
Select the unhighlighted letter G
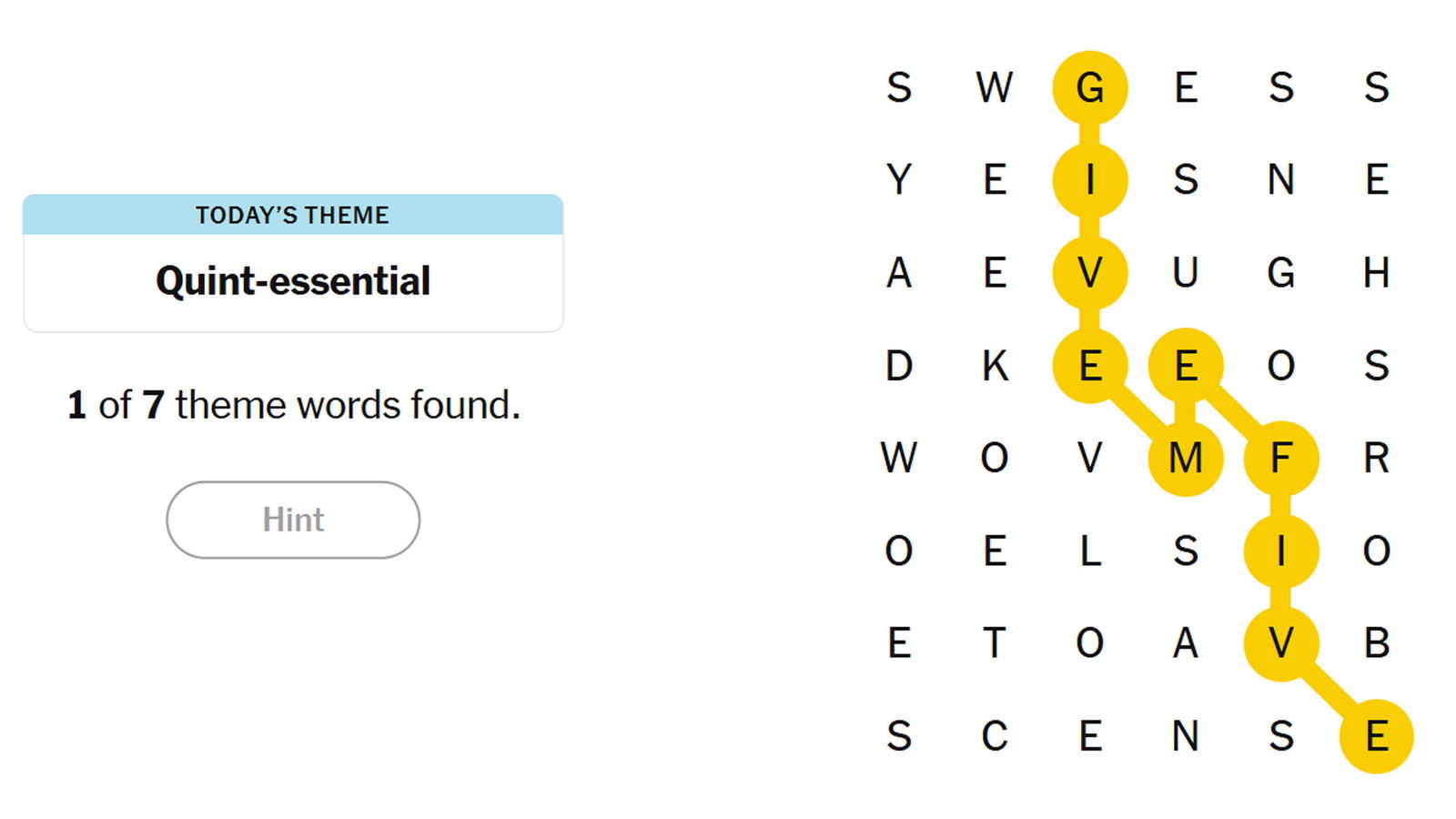1280,273
